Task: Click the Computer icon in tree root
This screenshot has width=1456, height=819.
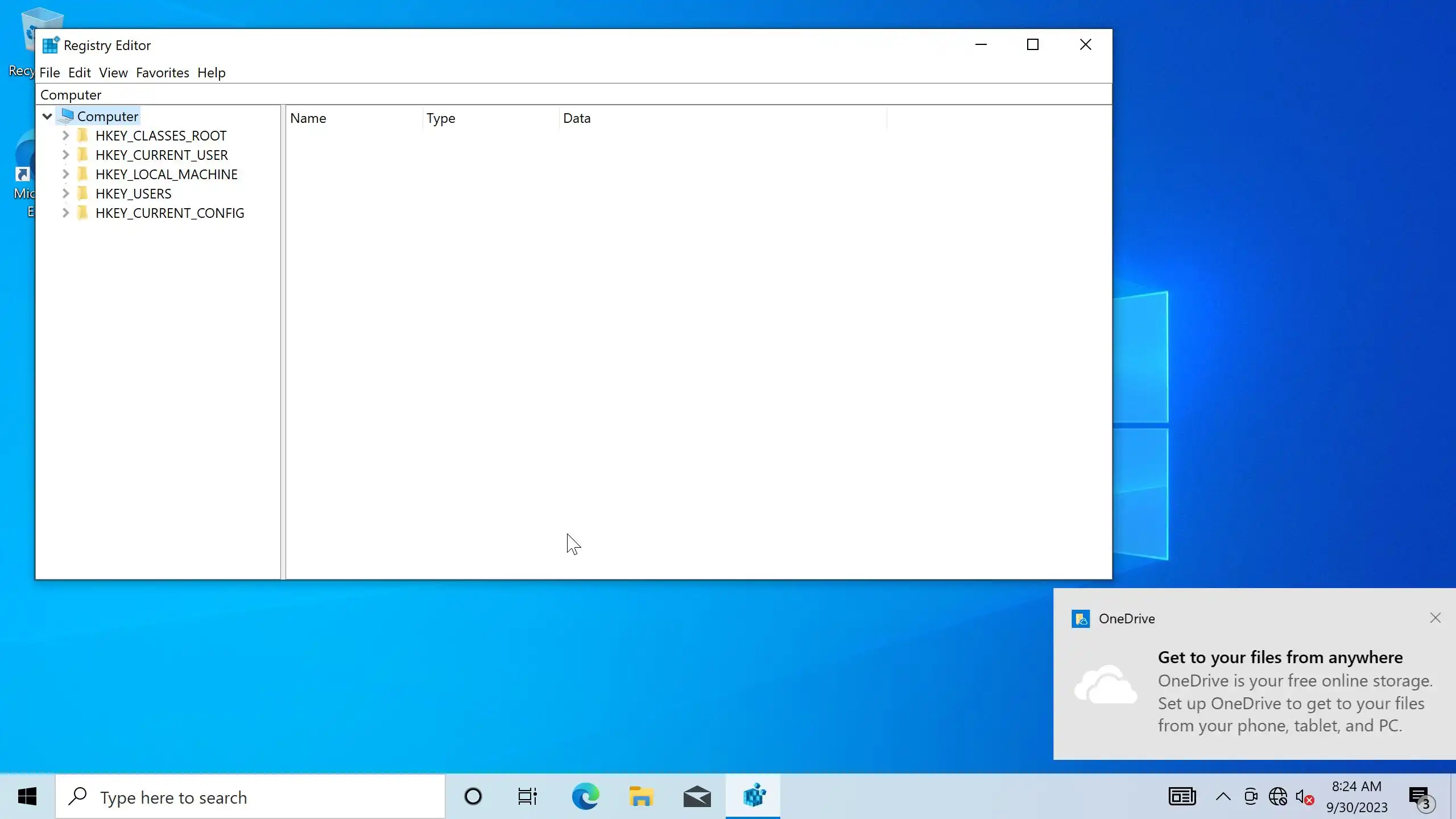Action: click(67, 116)
